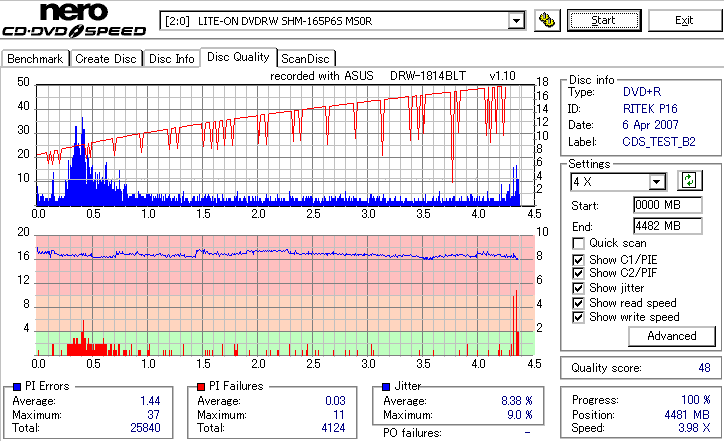Click PI Failures total value 4124
Image resolution: width=724 pixels, height=441 pixels.
pos(333,428)
